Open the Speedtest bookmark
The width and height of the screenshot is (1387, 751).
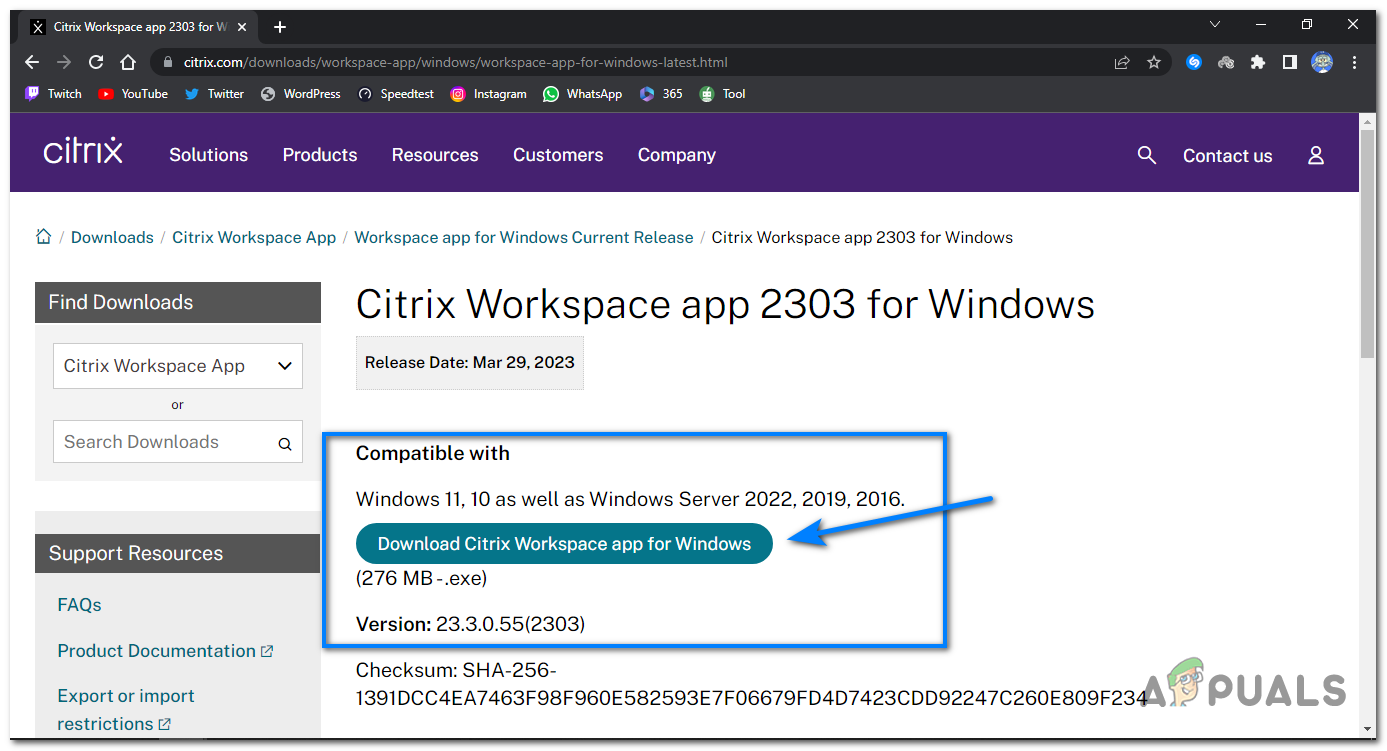pos(396,94)
